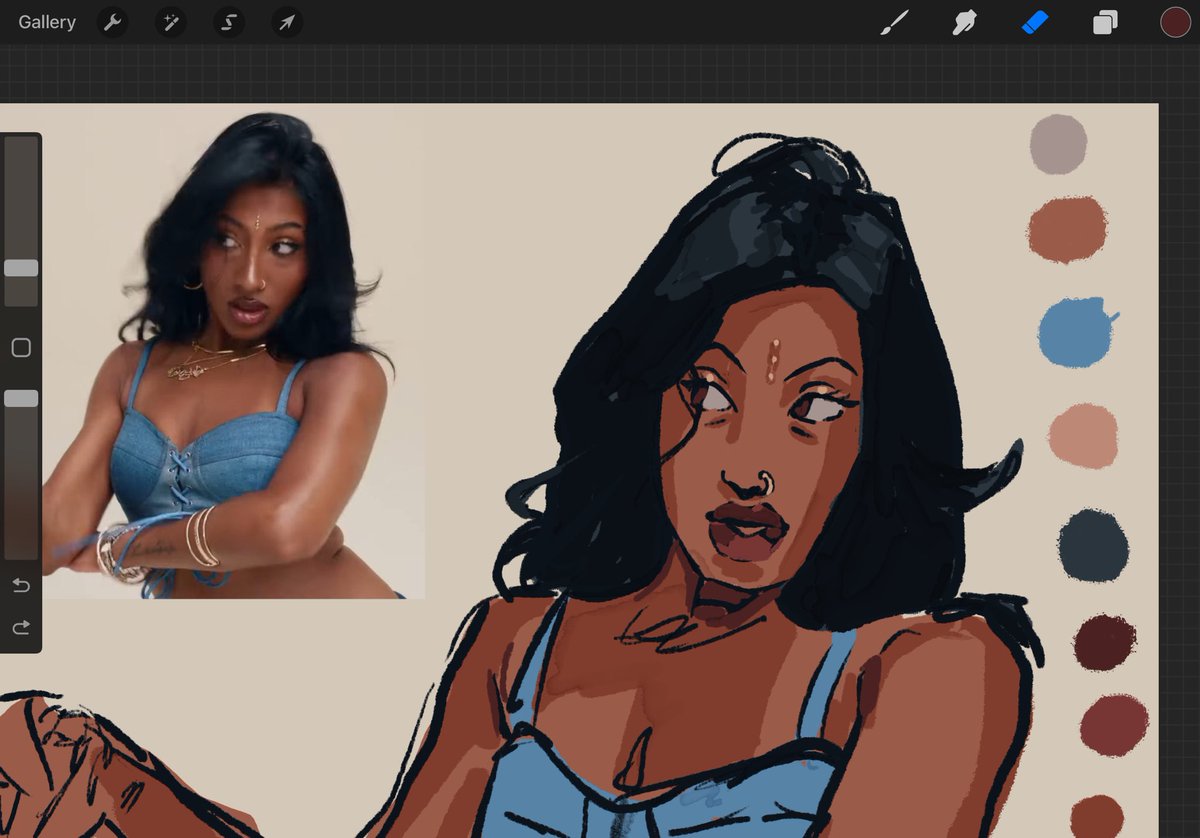Image resolution: width=1200 pixels, height=838 pixels.
Task: Click the rust brown swatch at canvas bottom
Action: point(1097,816)
